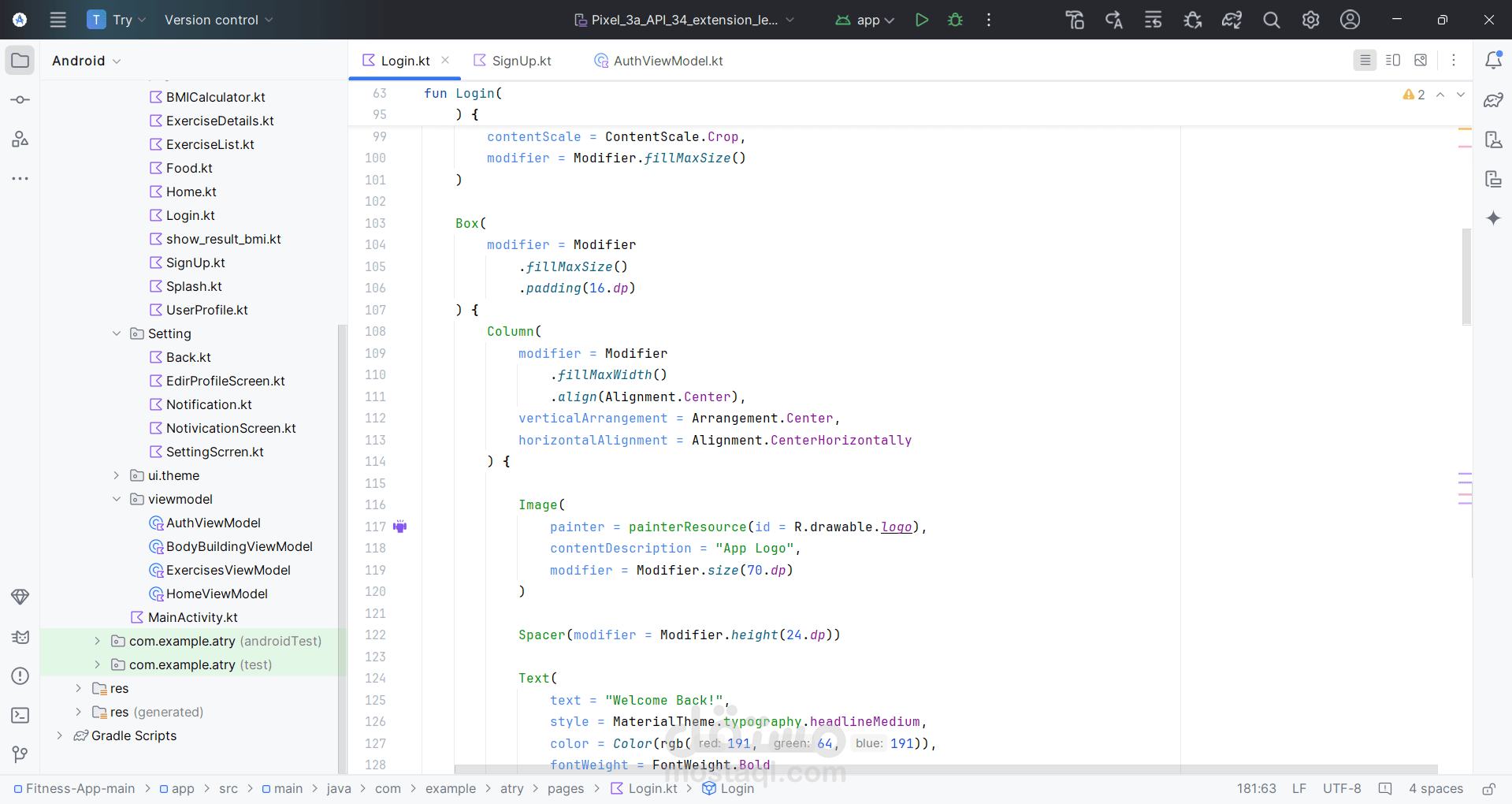The image size is (1512, 804).
Task: Open the Terminal tool window
Action: [20, 716]
